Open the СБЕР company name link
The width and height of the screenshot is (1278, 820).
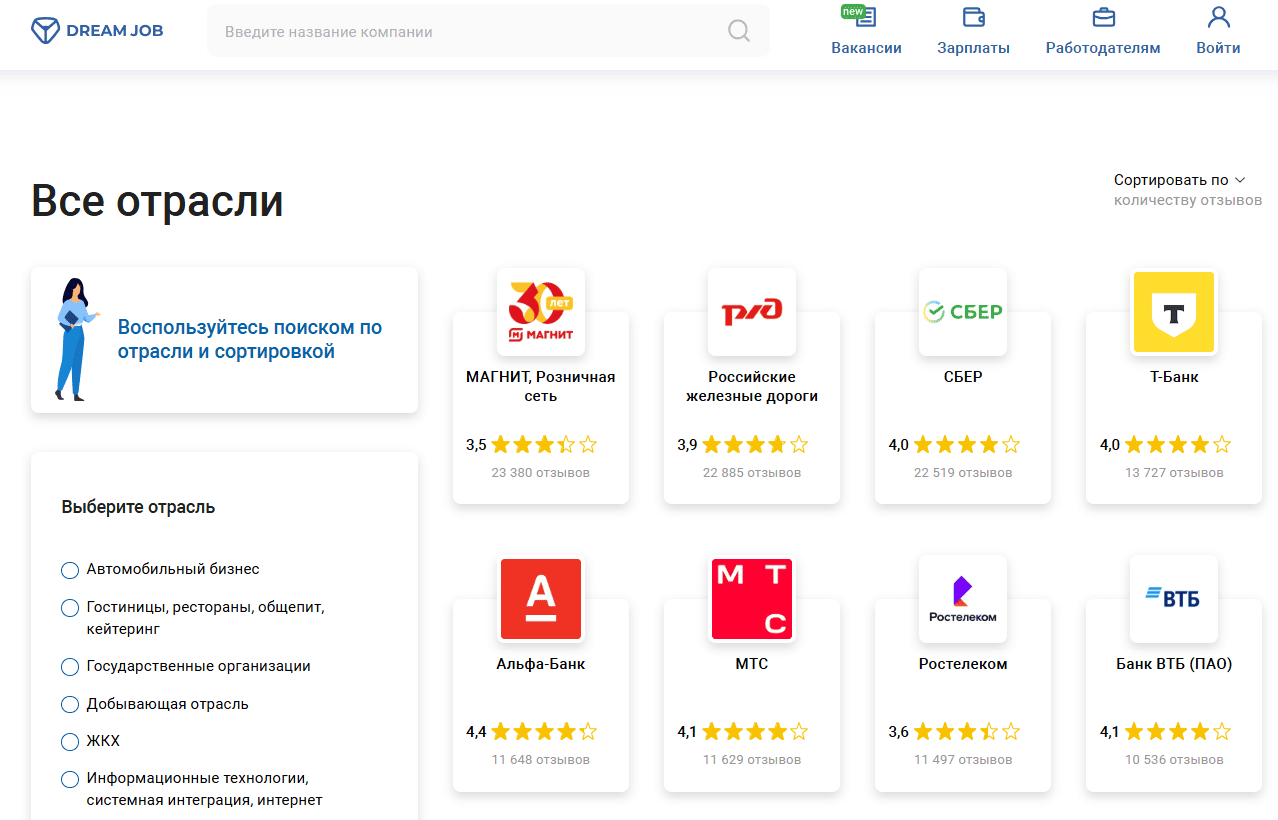click(963, 377)
